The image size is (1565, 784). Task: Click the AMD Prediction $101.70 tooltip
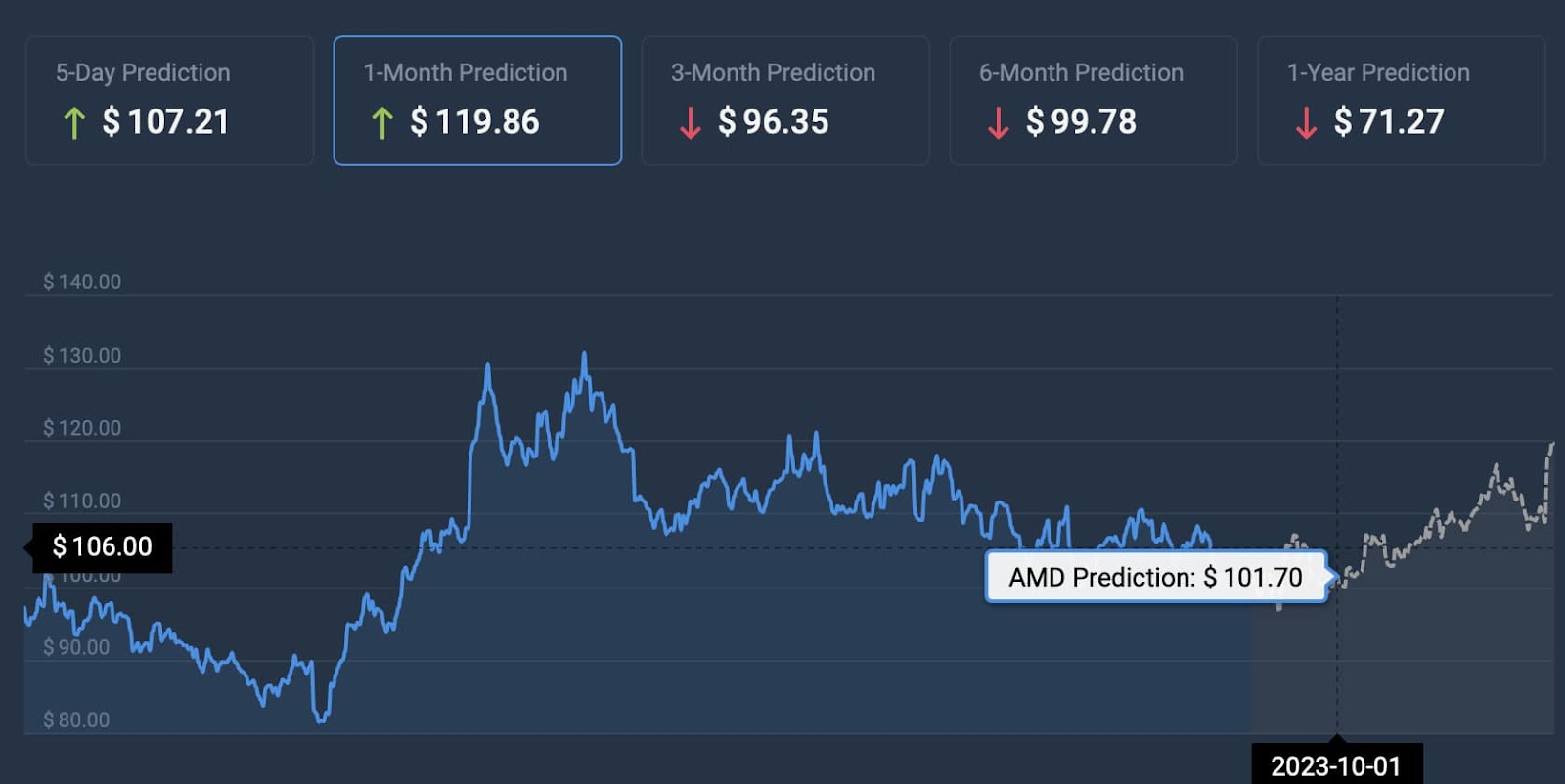pyautogui.click(x=1155, y=578)
